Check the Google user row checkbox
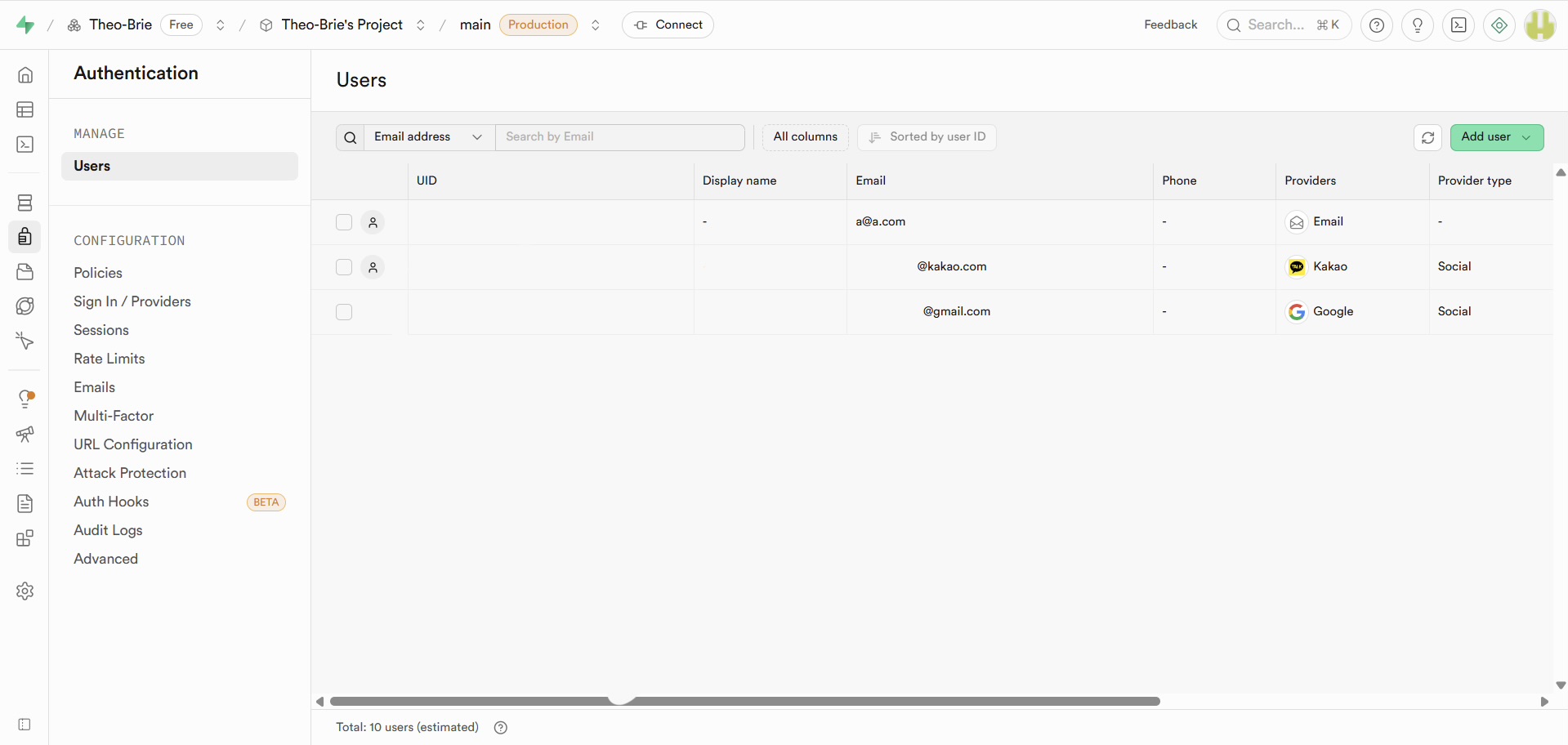Viewport: 1568px width, 745px height. [344, 312]
